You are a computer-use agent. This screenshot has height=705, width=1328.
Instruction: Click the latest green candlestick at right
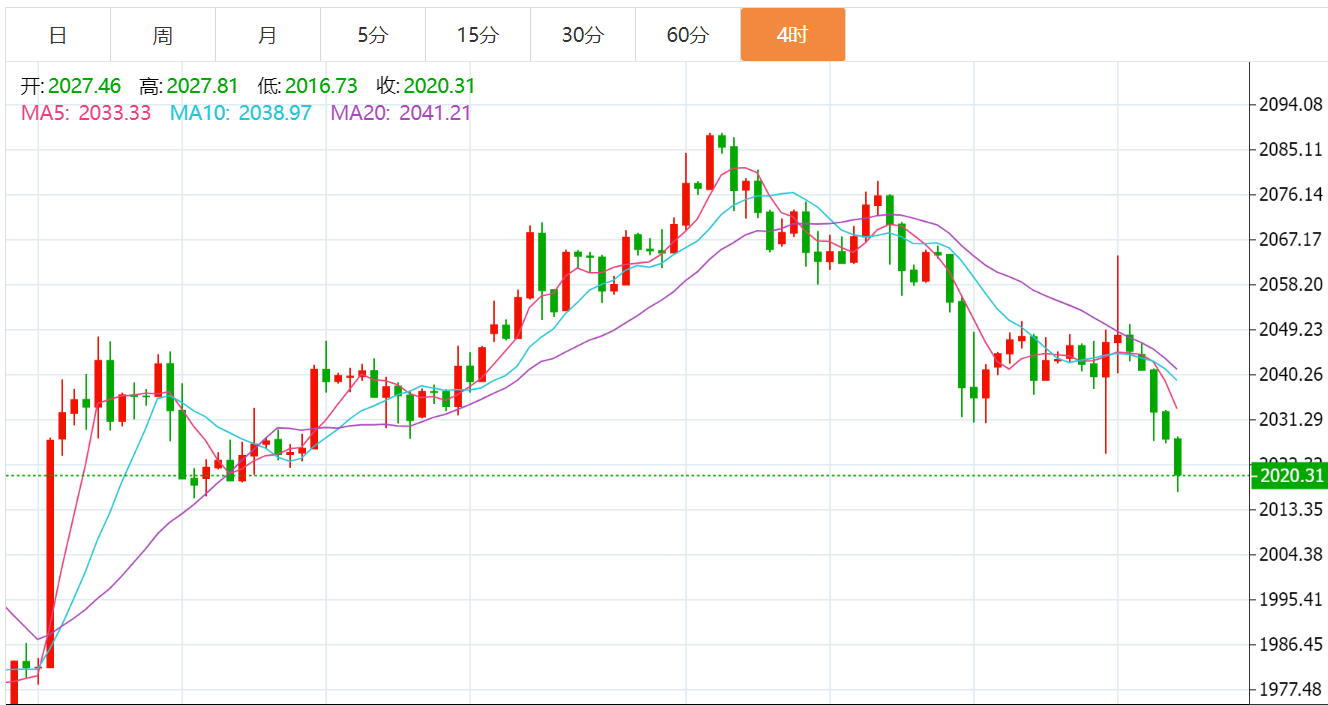pyautogui.click(x=1179, y=457)
